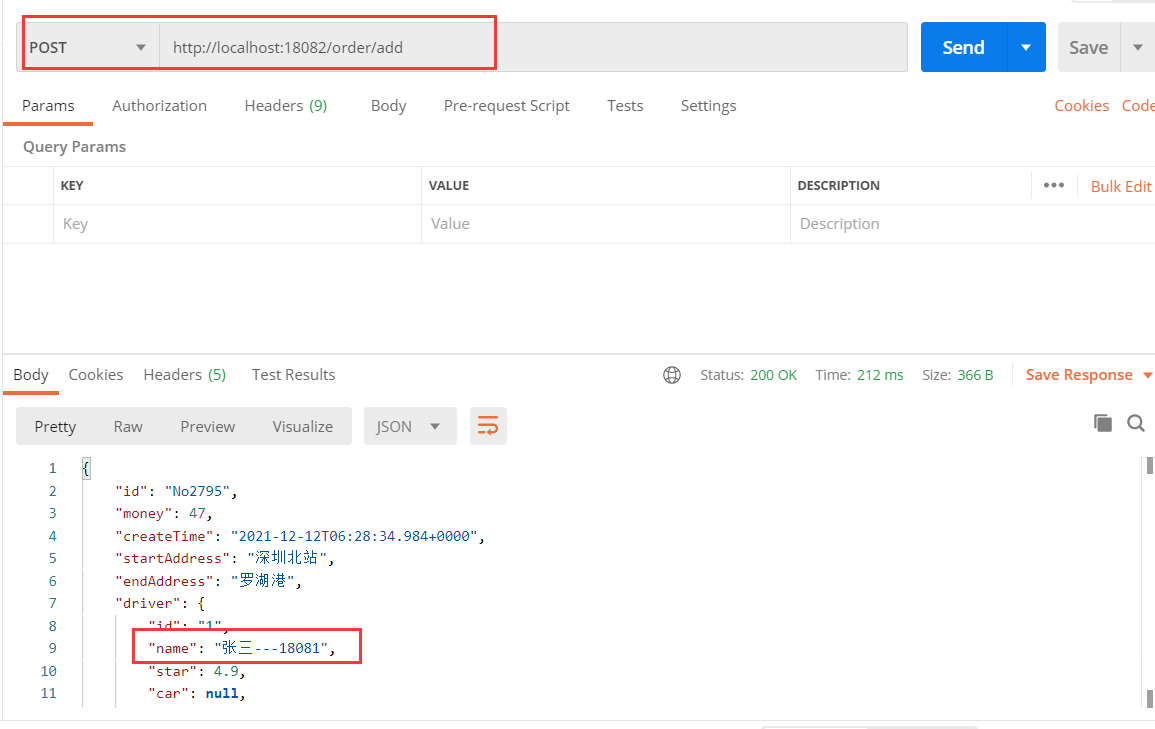Image resolution: width=1155 pixels, height=729 pixels.
Task: Click the Key input in query params
Action: click(236, 224)
